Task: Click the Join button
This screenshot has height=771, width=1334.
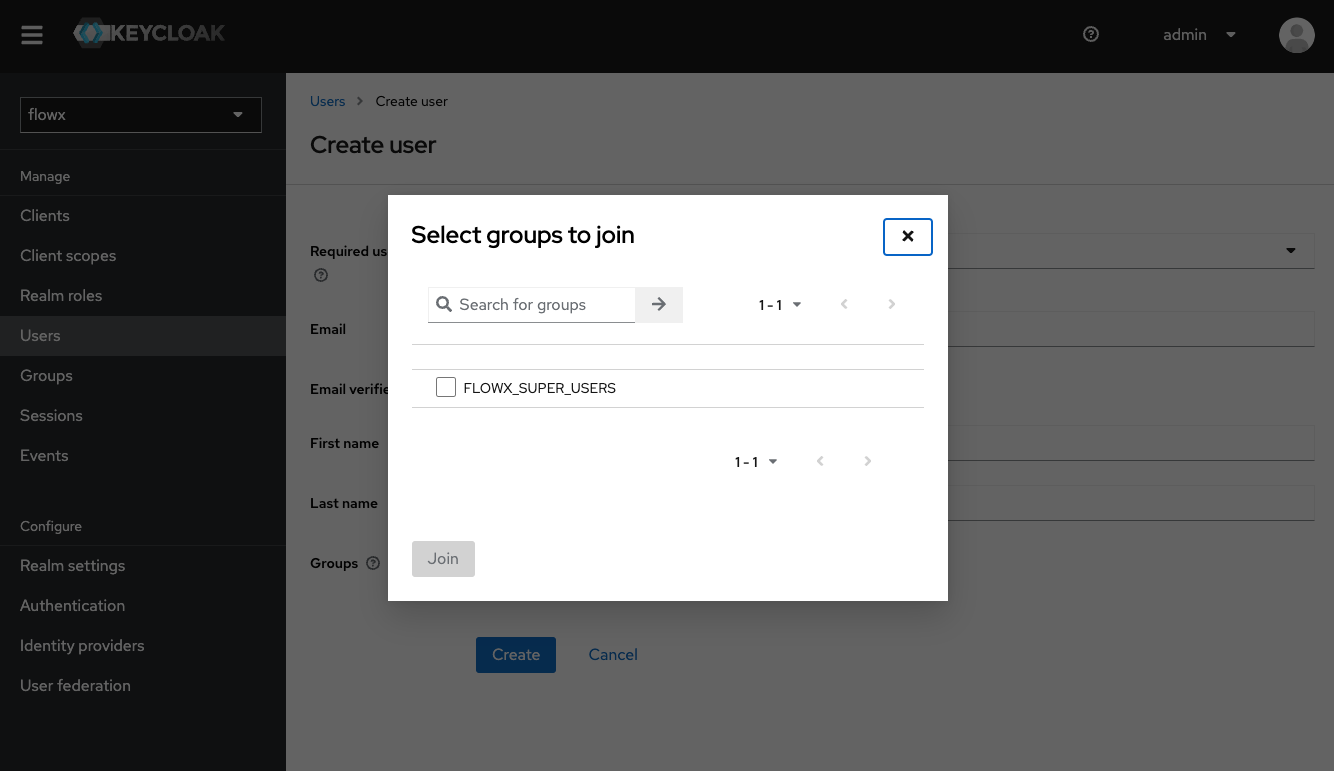Action: [443, 559]
